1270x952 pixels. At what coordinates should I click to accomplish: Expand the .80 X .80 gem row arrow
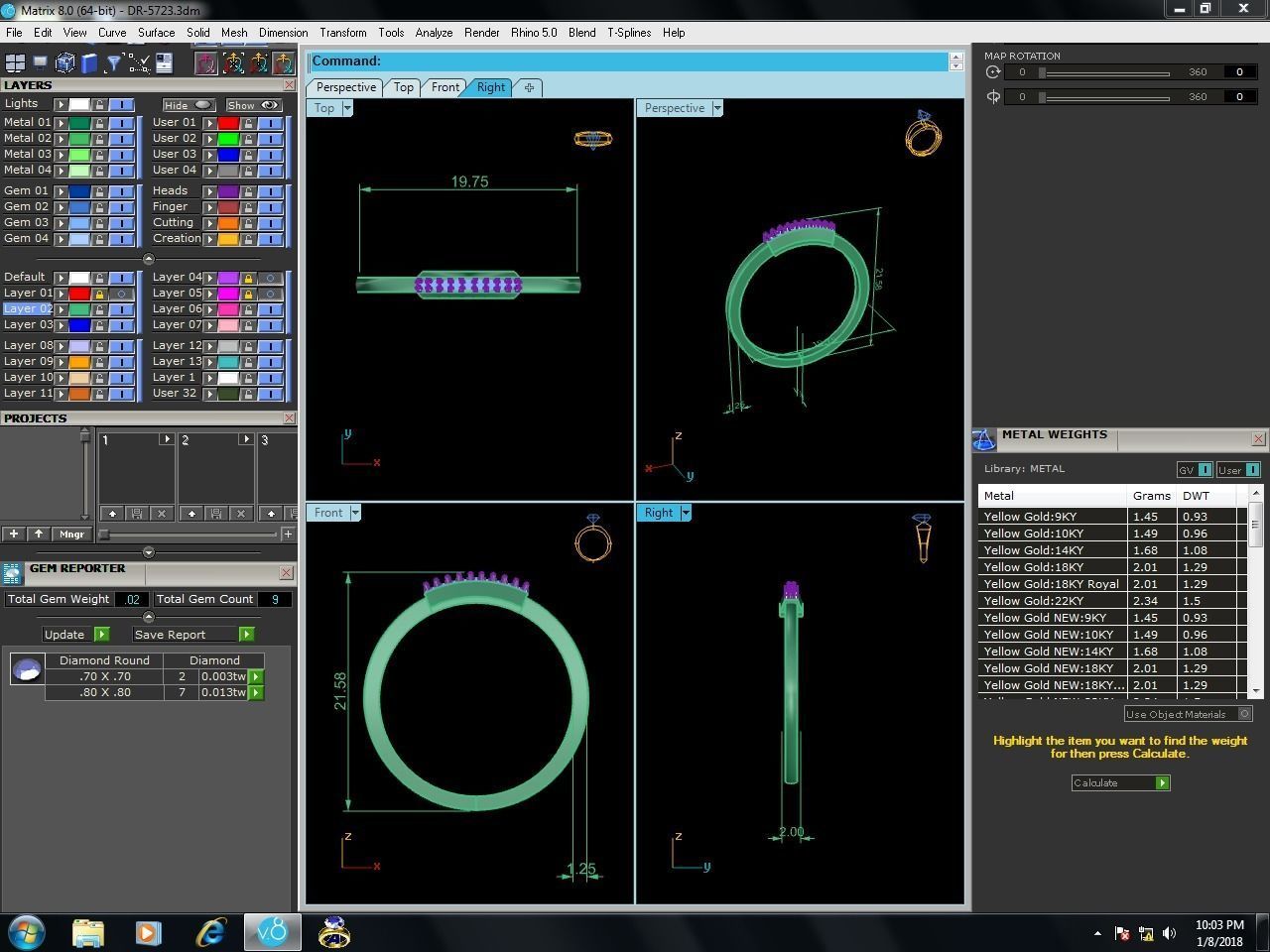(x=256, y=692)
